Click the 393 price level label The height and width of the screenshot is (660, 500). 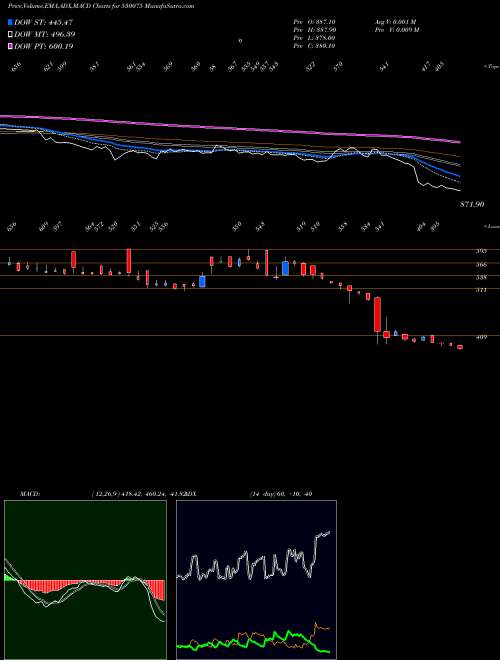coord(481,251)
